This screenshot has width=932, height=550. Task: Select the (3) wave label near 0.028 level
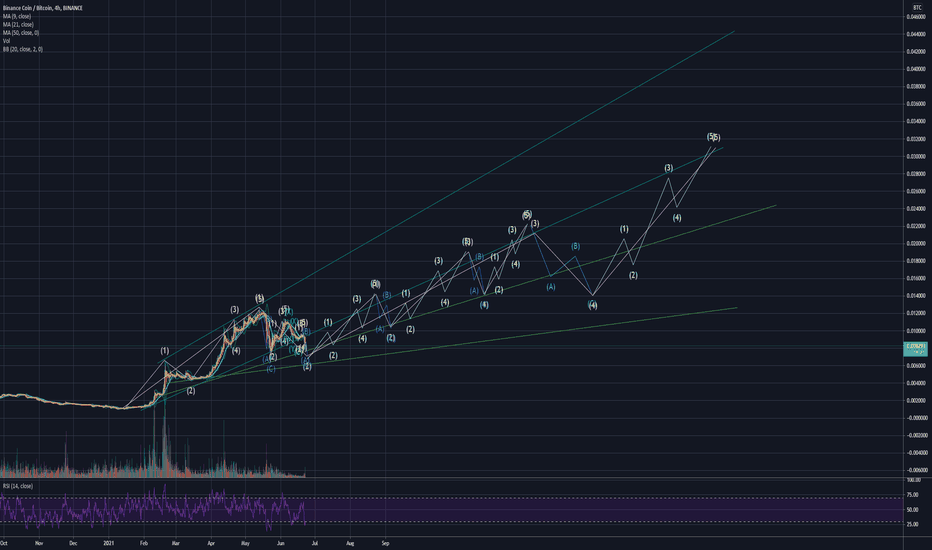[669, 168]
